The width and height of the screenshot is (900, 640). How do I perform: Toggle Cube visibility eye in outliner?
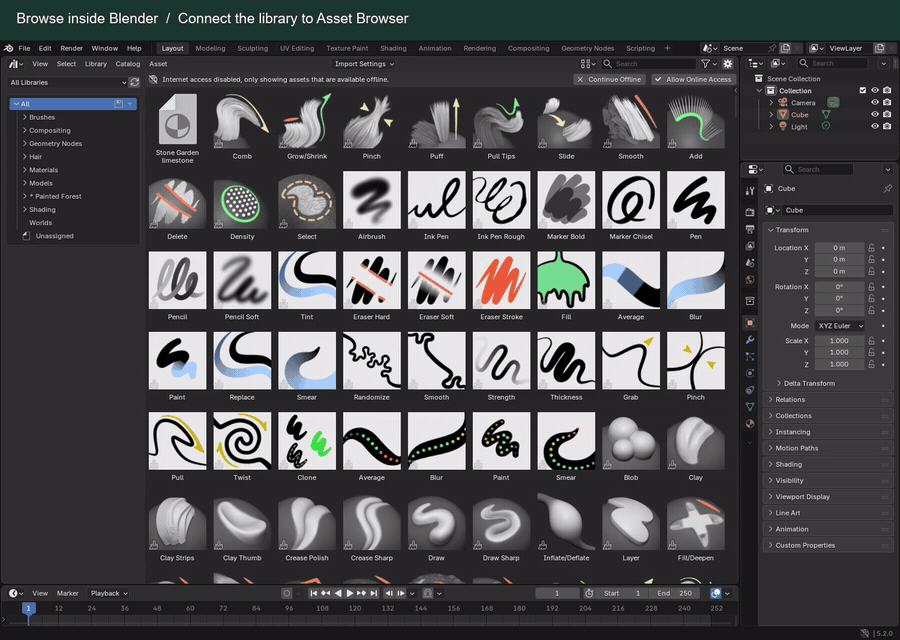click(875, 115)
